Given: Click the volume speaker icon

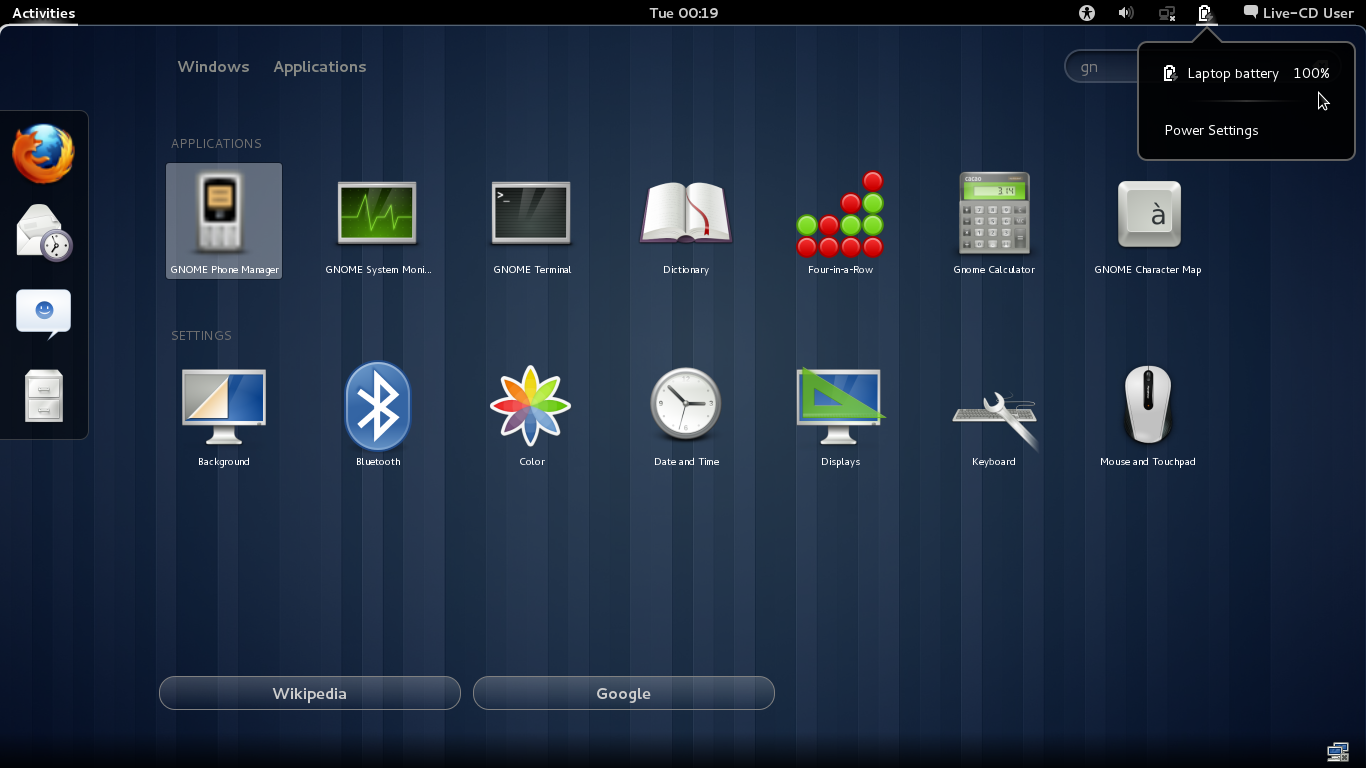Looking at the screenshot, I should point(1126,13).
